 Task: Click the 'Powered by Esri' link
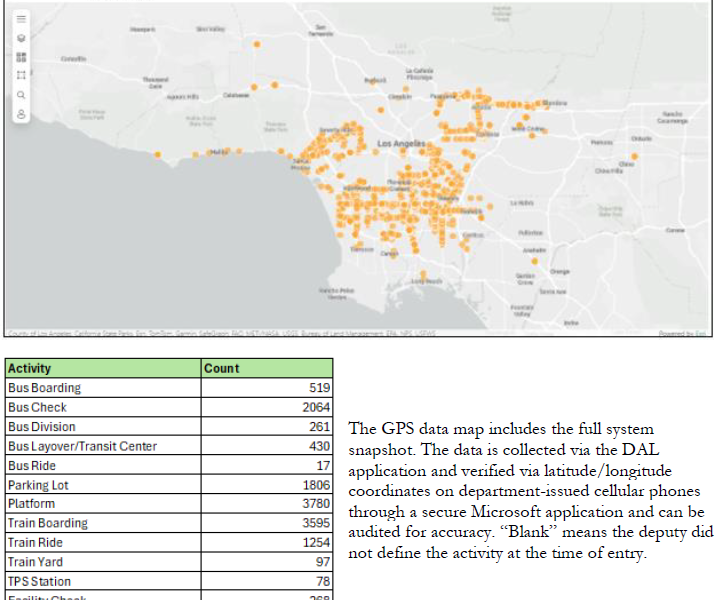pos(683,333)
